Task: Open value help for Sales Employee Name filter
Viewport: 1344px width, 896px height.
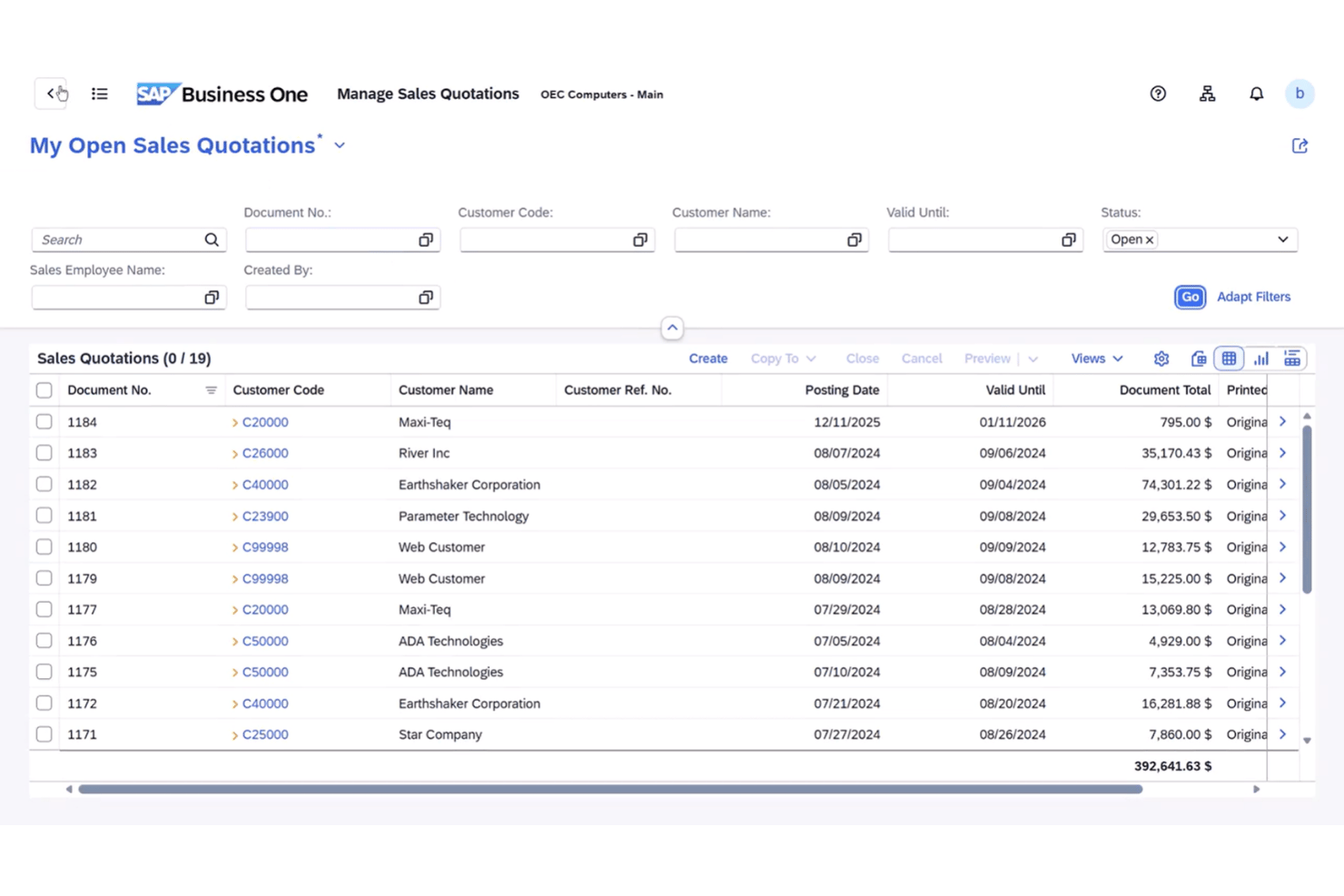Action: click(212, 298)
